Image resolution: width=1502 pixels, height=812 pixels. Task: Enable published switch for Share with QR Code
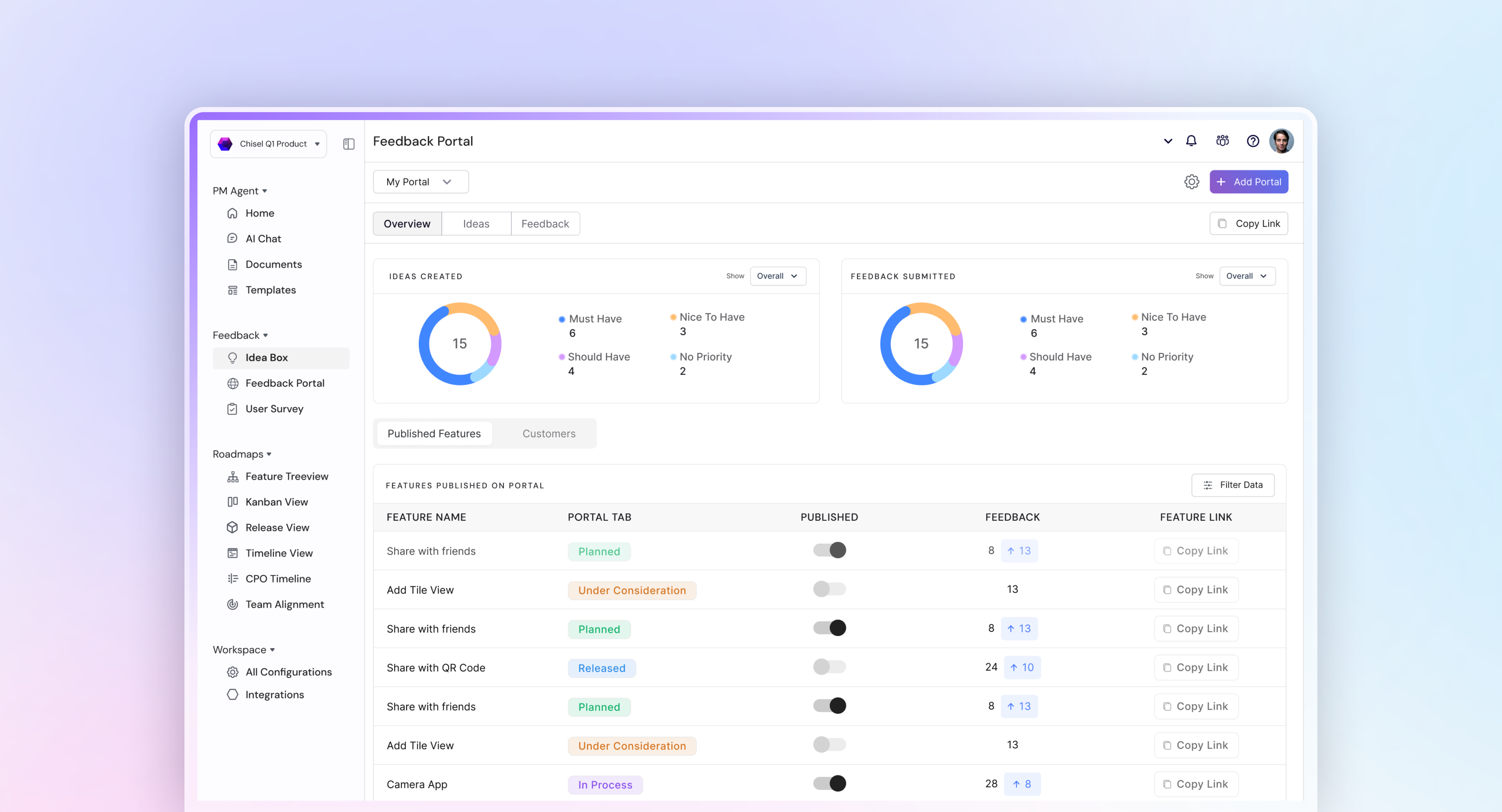[x=829, y=667]
